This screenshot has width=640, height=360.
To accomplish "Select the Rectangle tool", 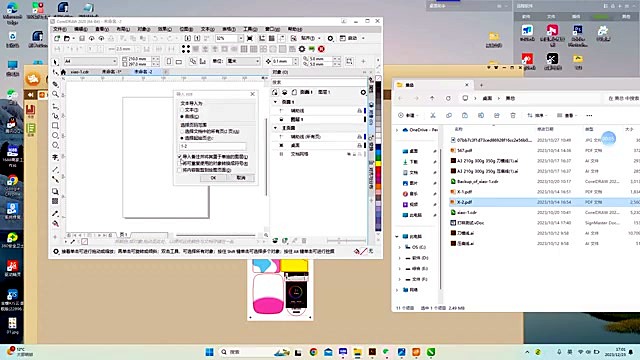I will [56, 126].
